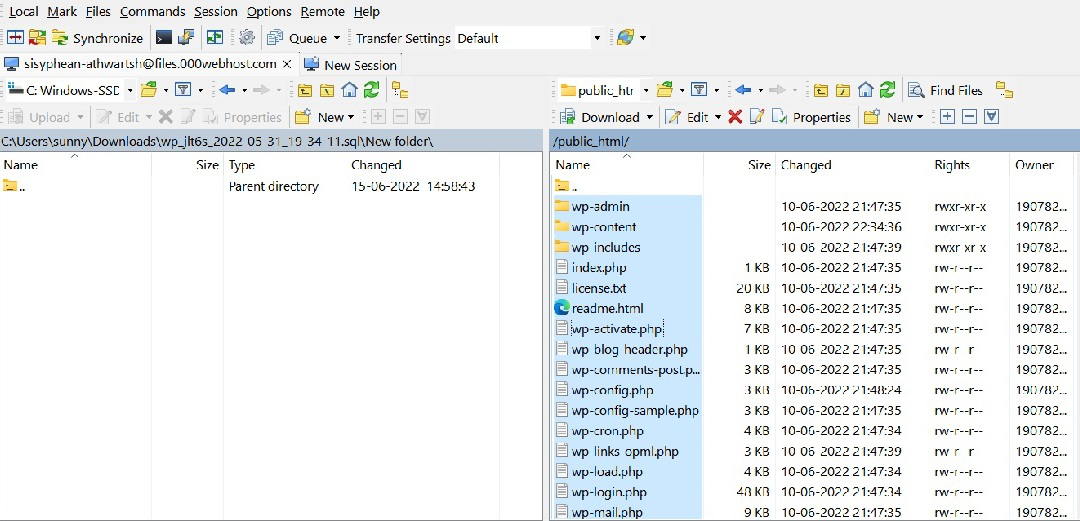1080x521 pixels.
Task: Click the Synchronize button
Action: 97,38
